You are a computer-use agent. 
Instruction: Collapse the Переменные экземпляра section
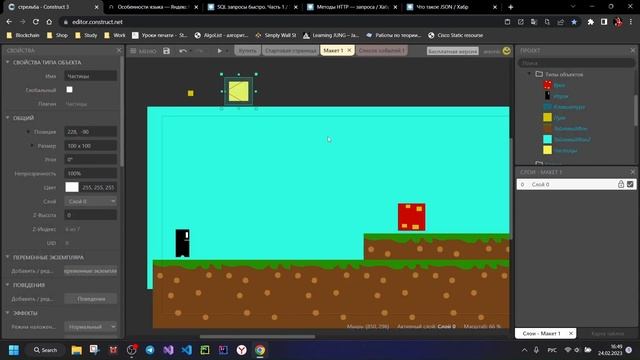[7, 257]
